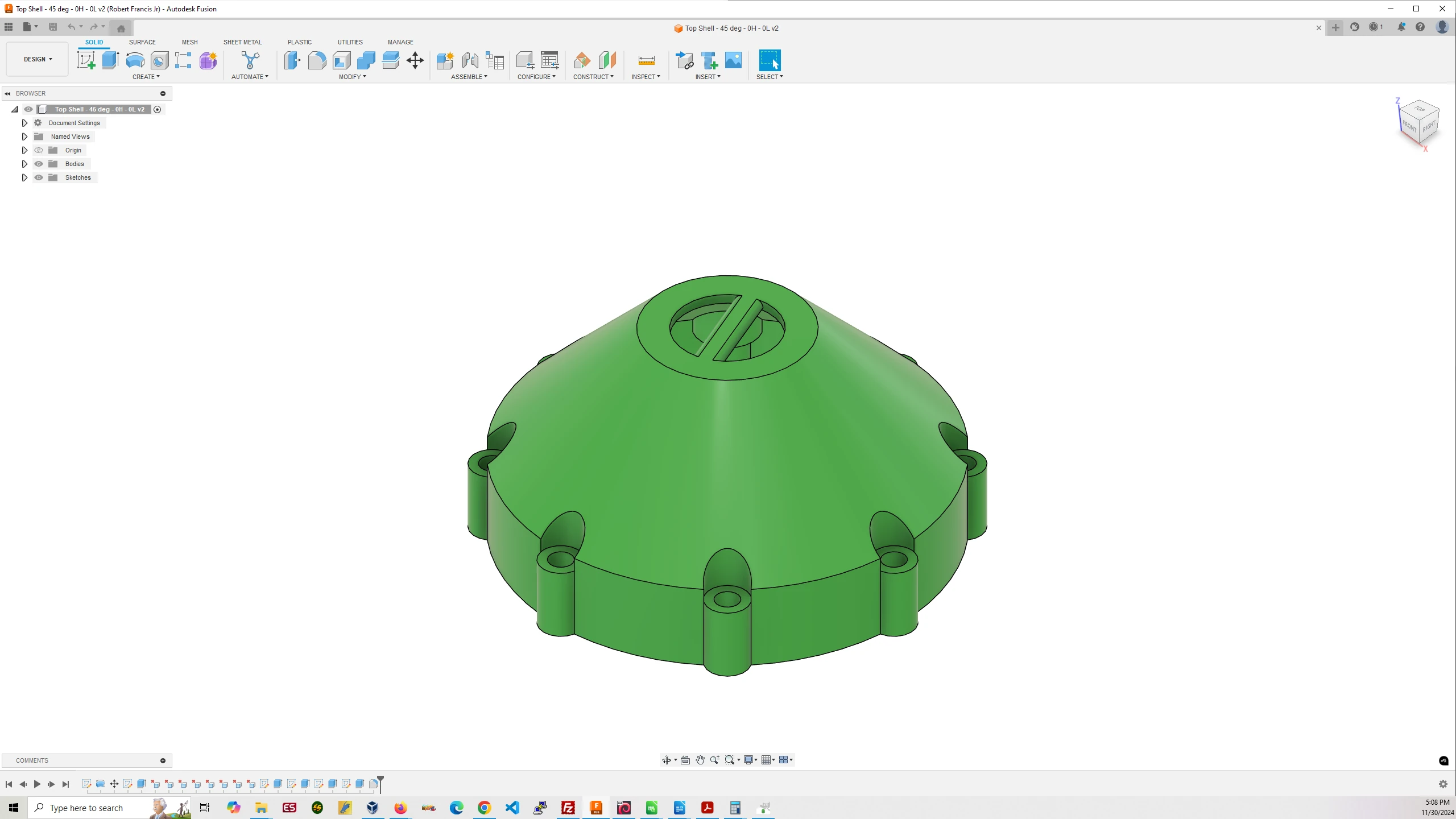Screen dimensions: 1456x819
Task: Collapse the root component tree
Action: [15, 109]
